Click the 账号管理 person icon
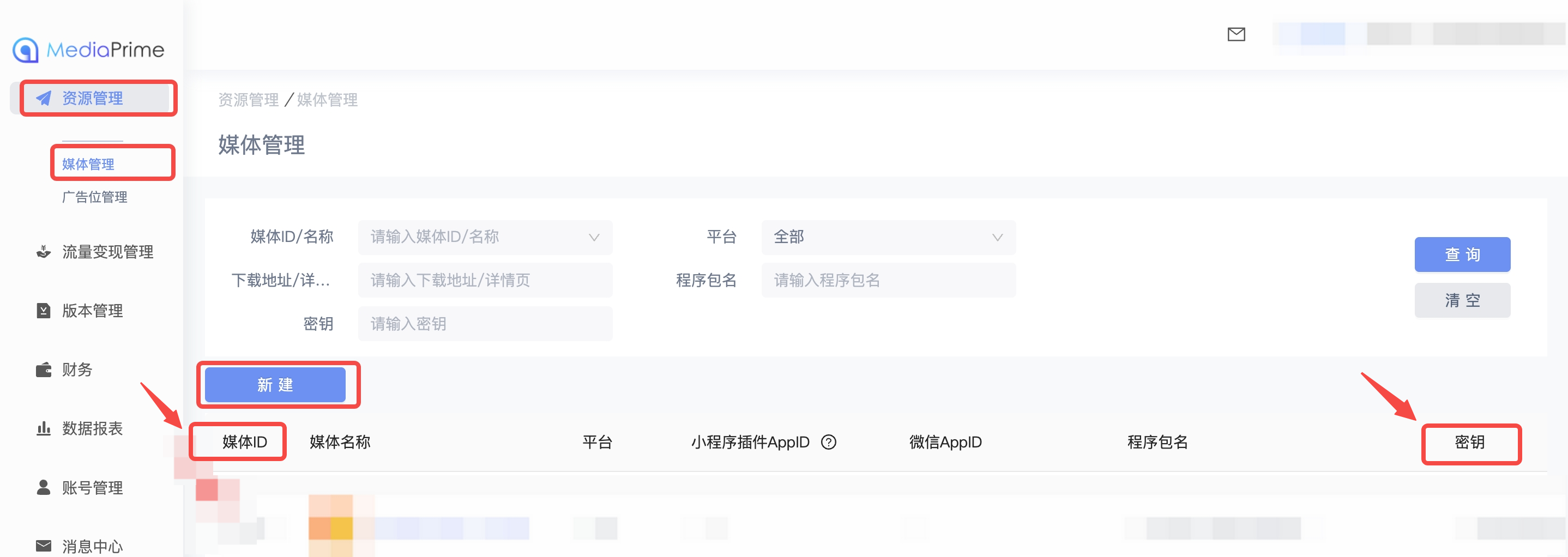Image resolution: width=1568 pixels, height=557 pixels. (43, 487)
